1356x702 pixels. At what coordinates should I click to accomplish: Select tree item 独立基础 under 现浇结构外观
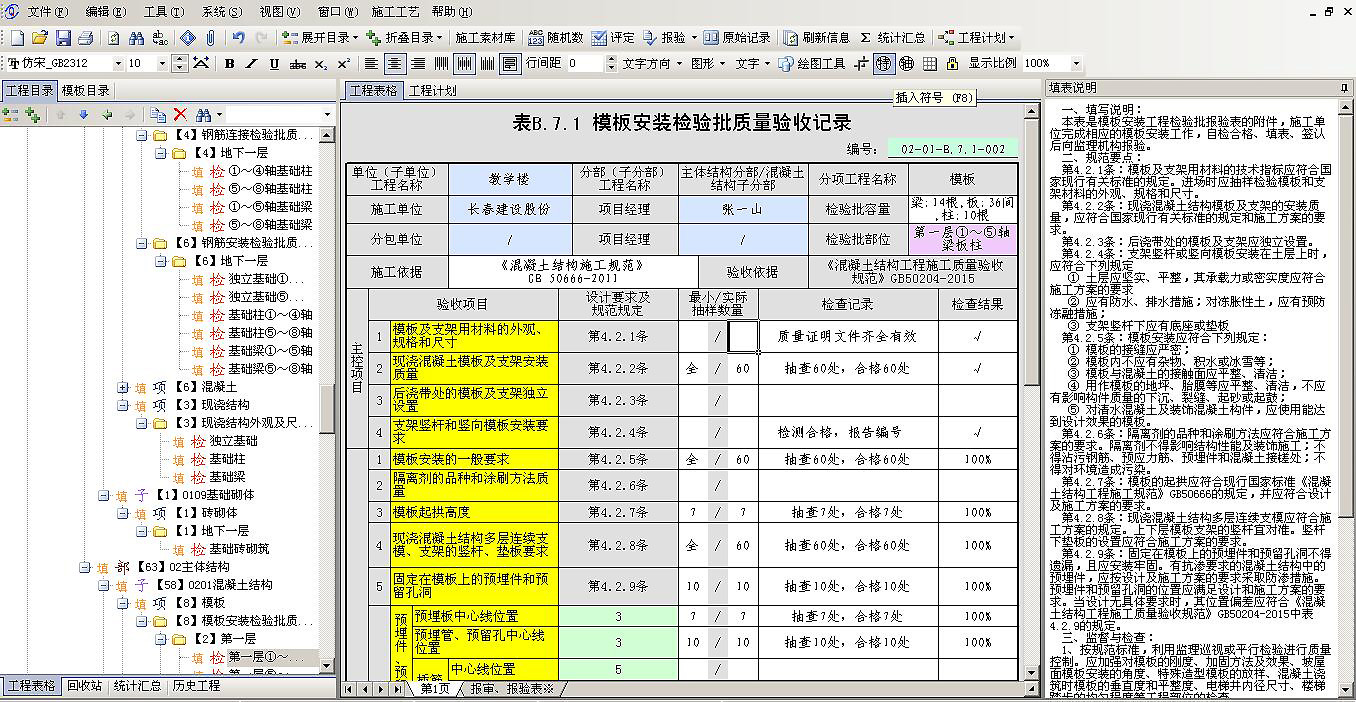pyautogui.click(x=234, y=441)
